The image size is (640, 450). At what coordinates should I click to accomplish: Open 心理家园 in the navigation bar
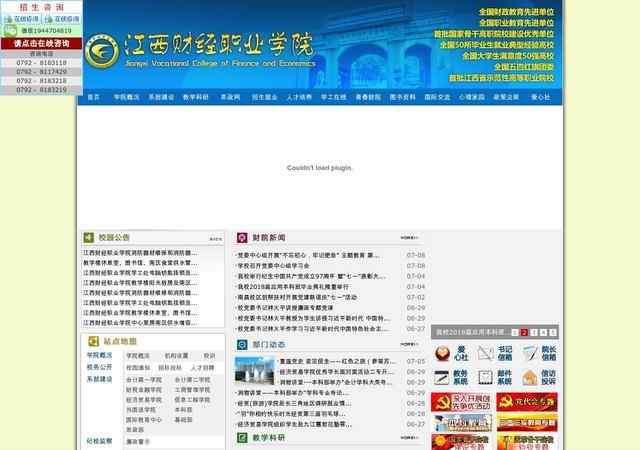click(472, 97)
